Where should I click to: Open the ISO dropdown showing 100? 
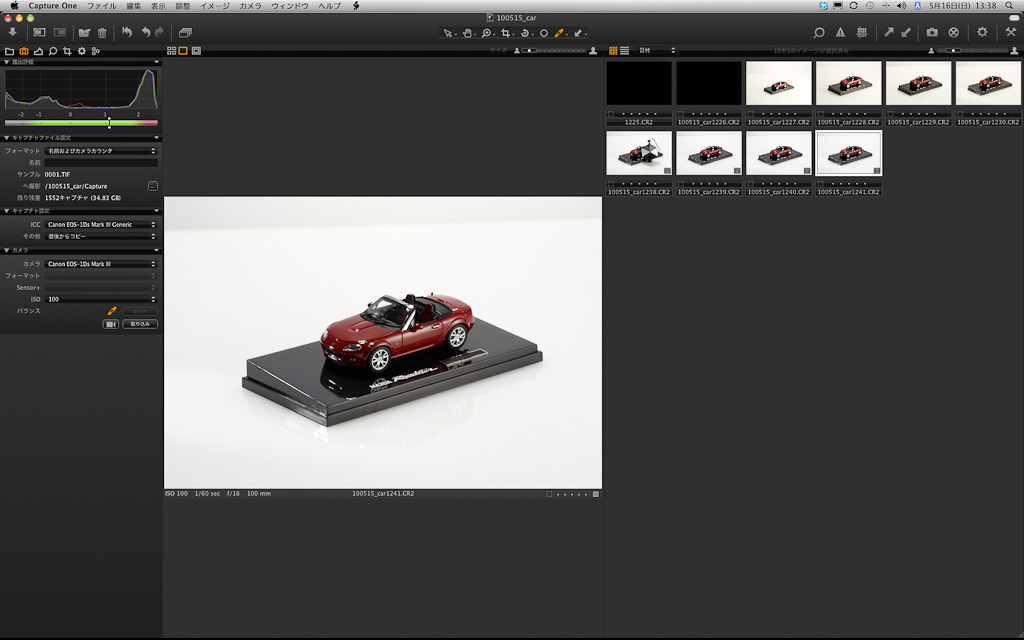click(102, 299)
